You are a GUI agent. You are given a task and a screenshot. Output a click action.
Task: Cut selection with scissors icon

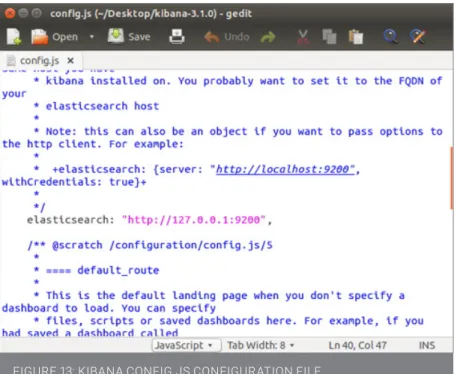click(x=303, y=37)
